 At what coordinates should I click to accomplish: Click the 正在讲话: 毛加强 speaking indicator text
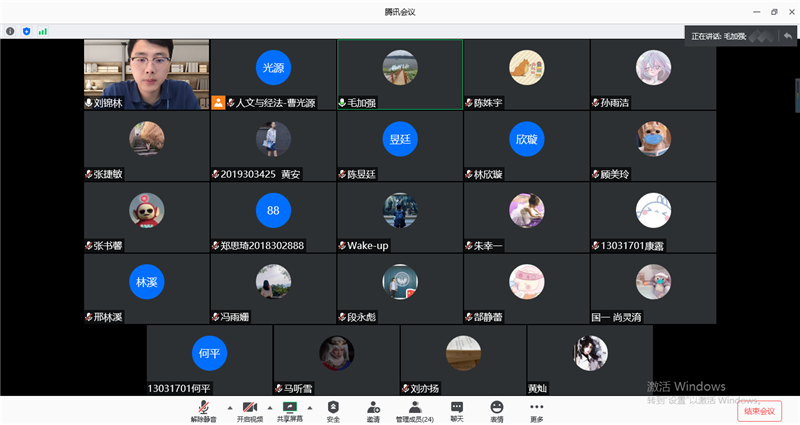tap(719, 36)
